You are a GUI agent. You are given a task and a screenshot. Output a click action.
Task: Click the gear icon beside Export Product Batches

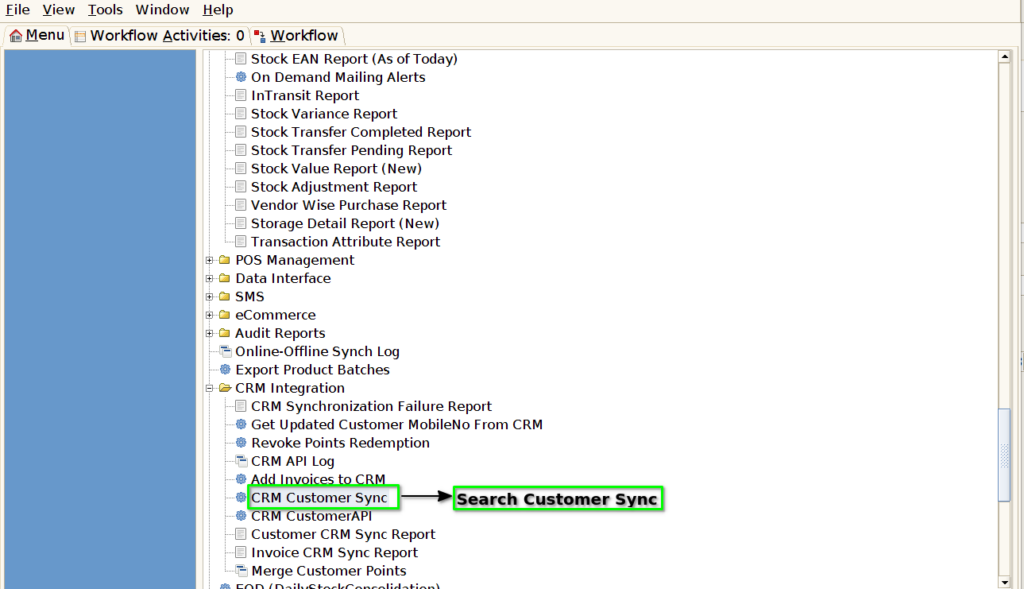pos(225,370)
